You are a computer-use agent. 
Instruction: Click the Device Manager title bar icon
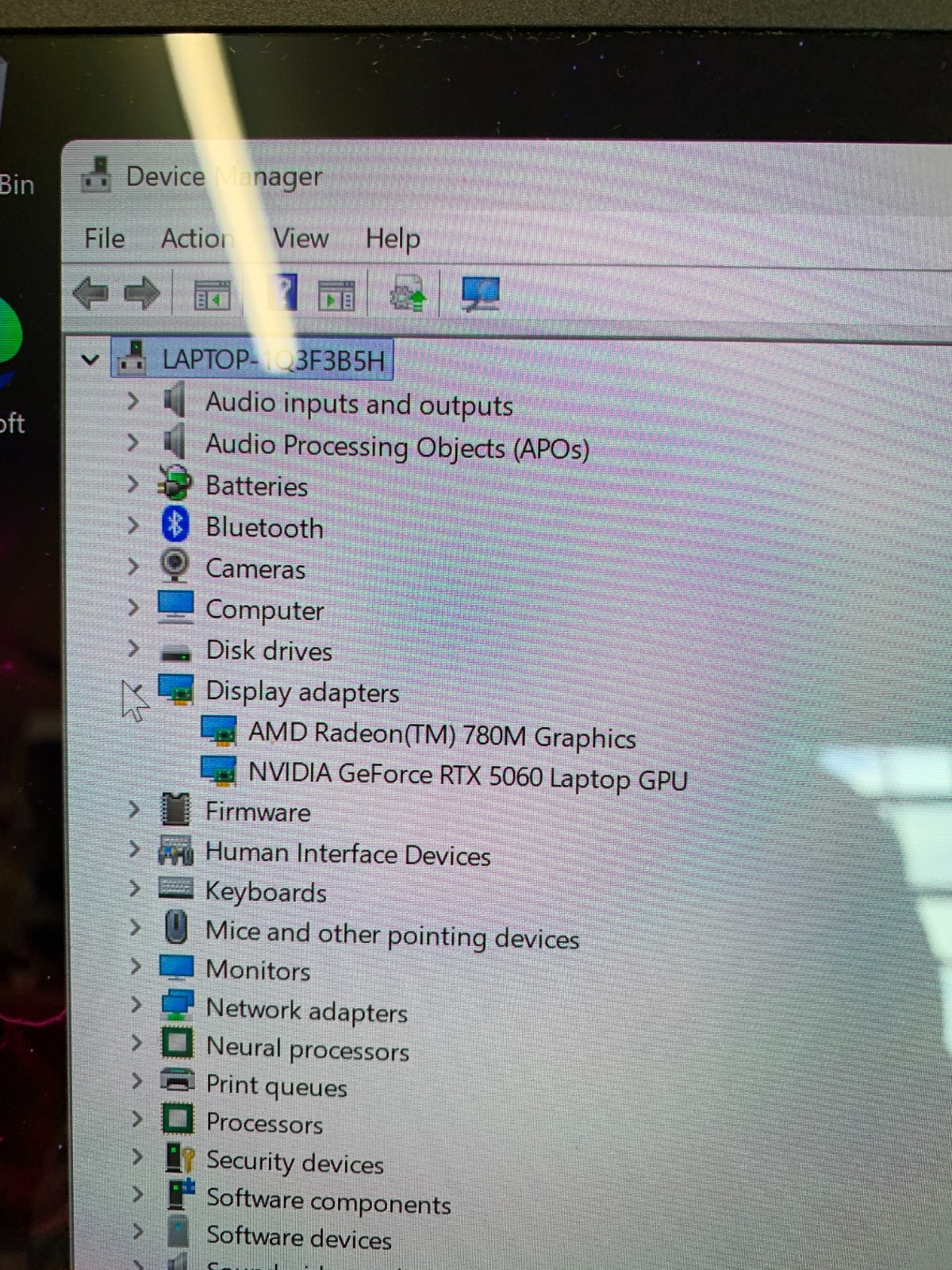click(x=97, y=174)
